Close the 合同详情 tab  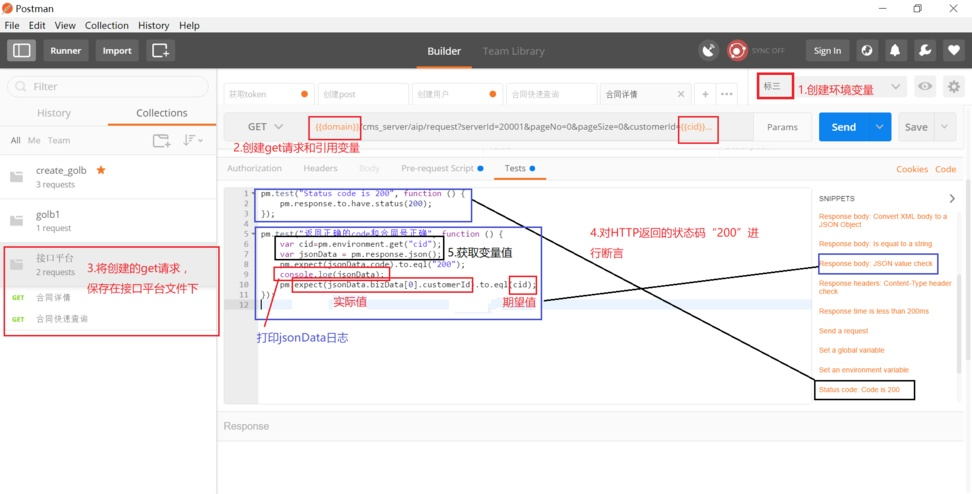pyautogui.click(x=681, y=94)
